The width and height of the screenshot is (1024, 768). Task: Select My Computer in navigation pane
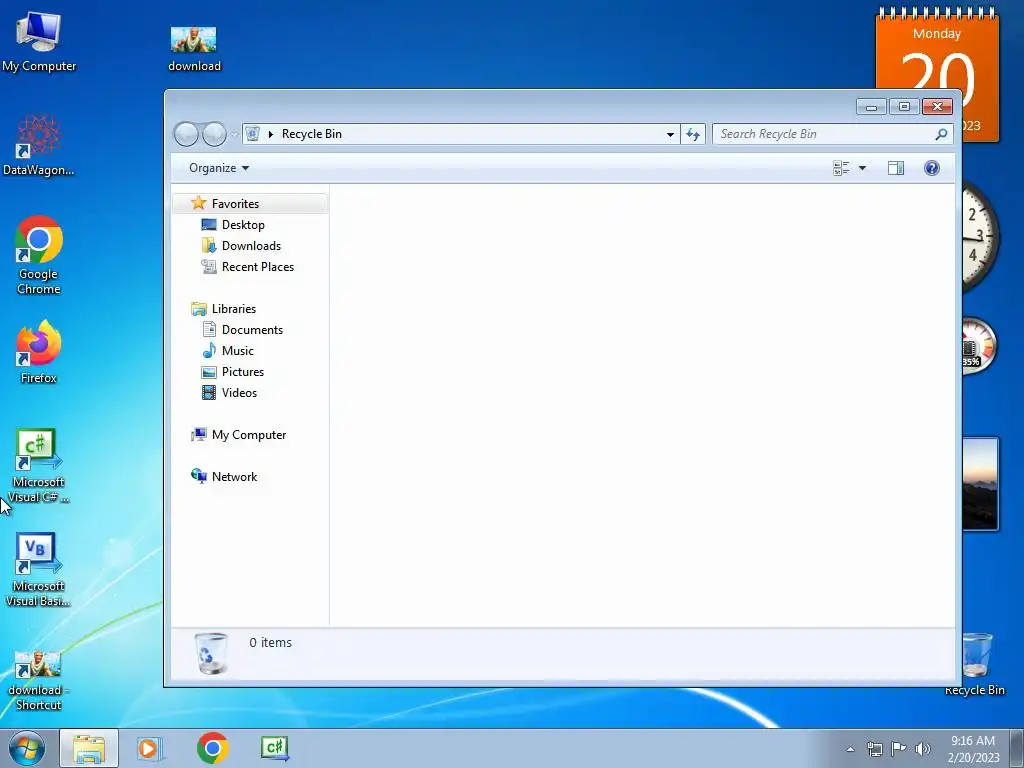248,435
